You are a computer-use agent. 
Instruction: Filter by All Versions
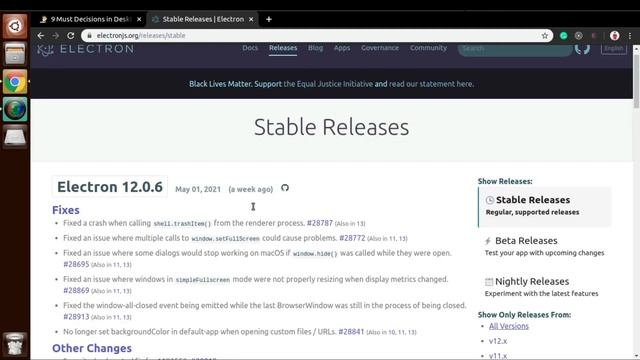[x=509, y=326]
